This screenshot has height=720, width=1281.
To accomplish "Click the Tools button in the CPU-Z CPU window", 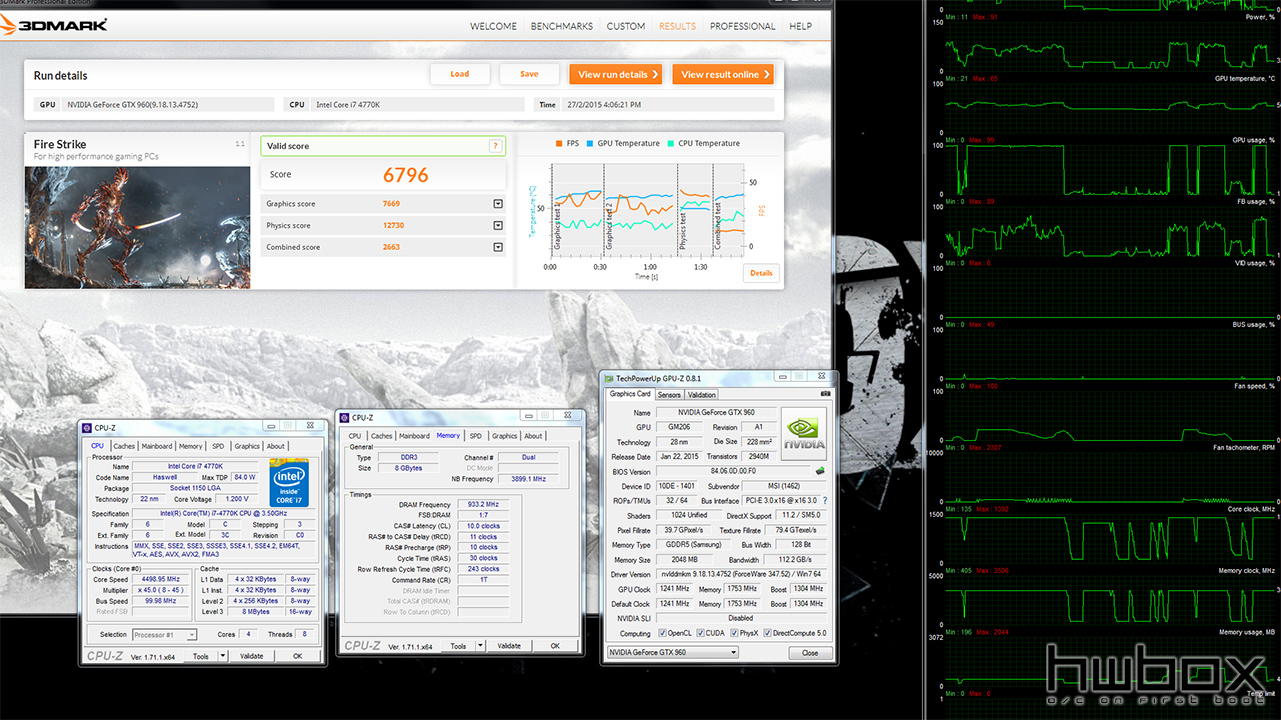I will (201, 656).
